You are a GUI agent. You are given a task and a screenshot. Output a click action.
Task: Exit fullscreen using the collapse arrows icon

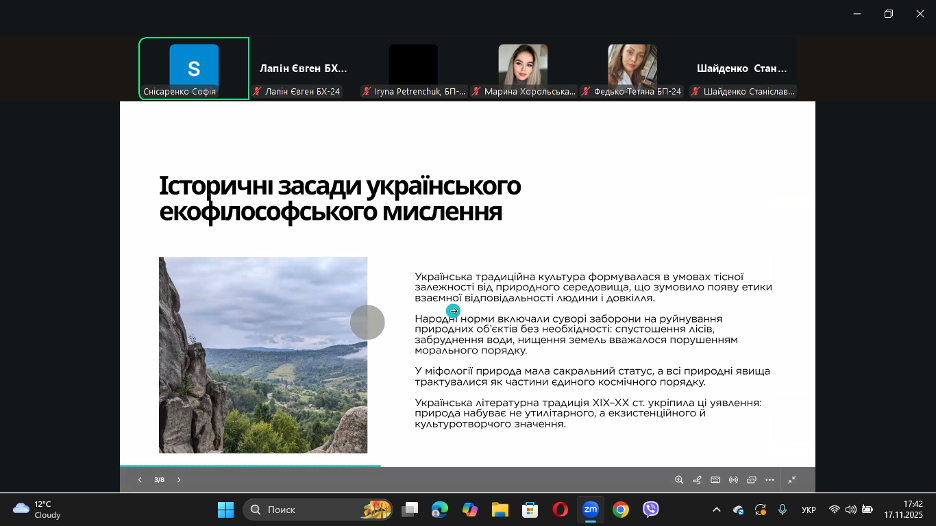[x=792, y=480]
